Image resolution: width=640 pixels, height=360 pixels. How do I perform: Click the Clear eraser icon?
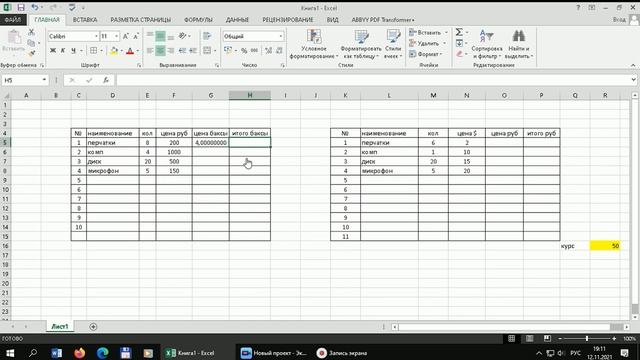(459, 54)
